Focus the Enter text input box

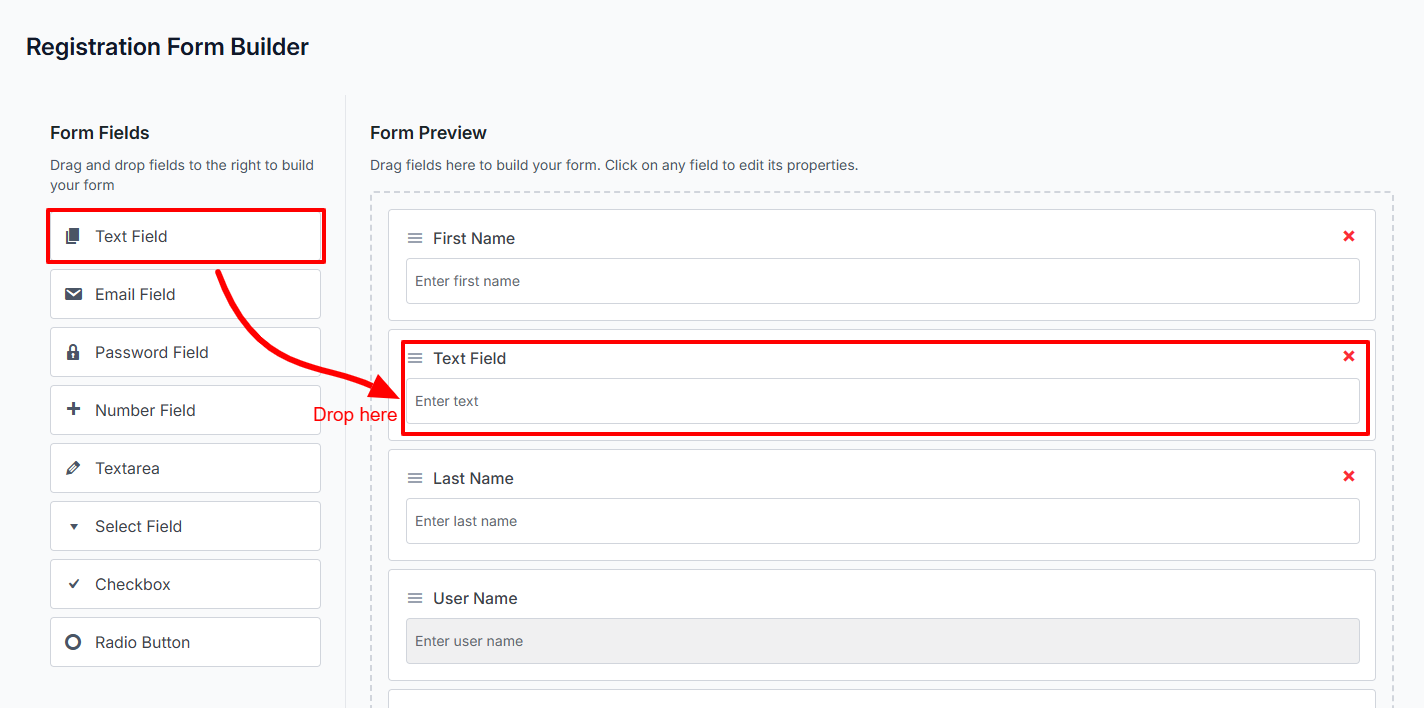pos(882,401)
